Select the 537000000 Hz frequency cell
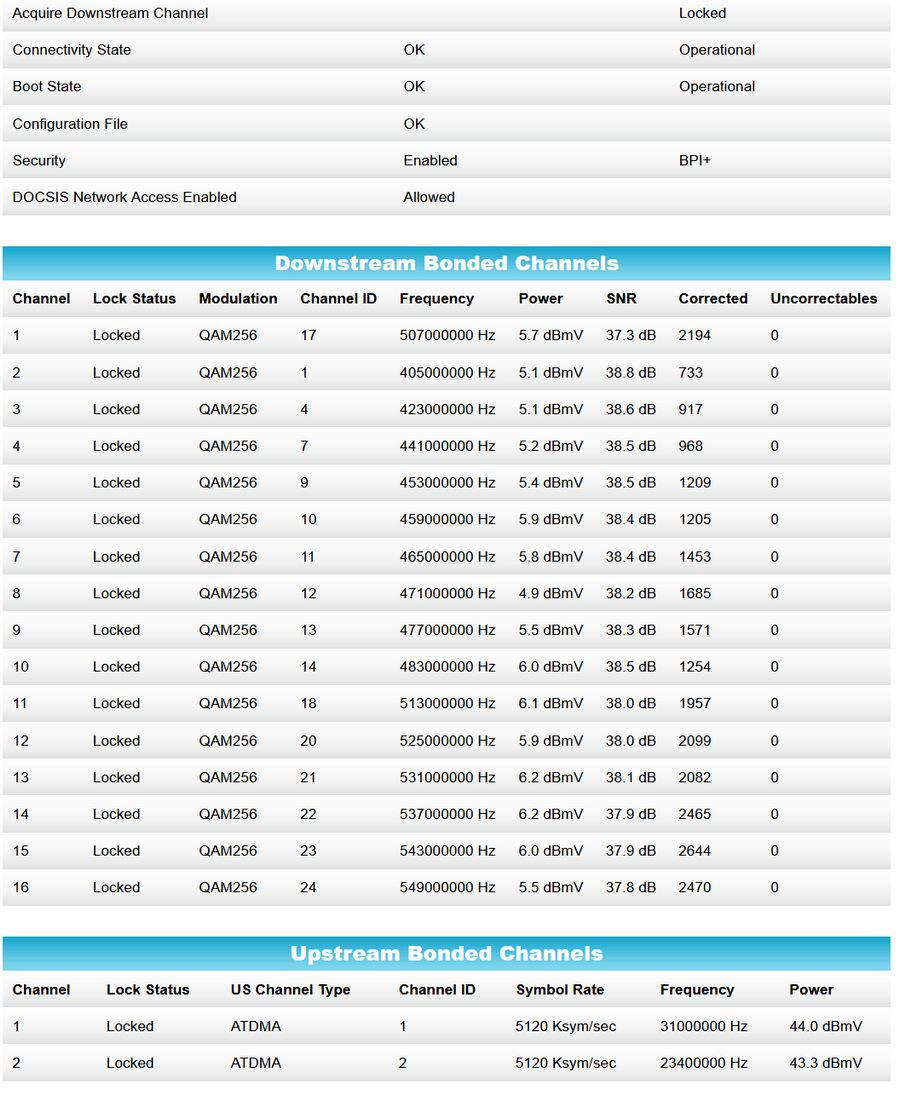The width and height of the screenshot is (900, 1096). pyautogui.click(x=447, y=814)
